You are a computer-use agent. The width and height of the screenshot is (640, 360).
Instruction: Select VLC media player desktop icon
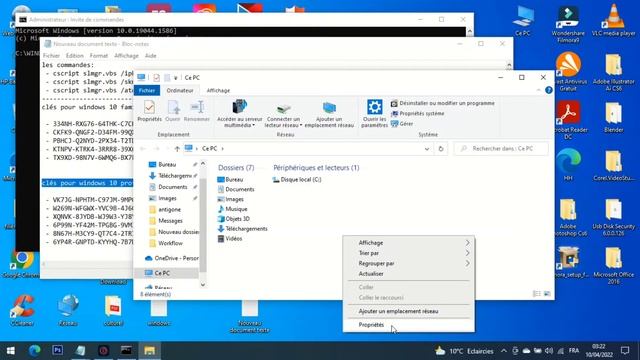[x=613, y=20]
